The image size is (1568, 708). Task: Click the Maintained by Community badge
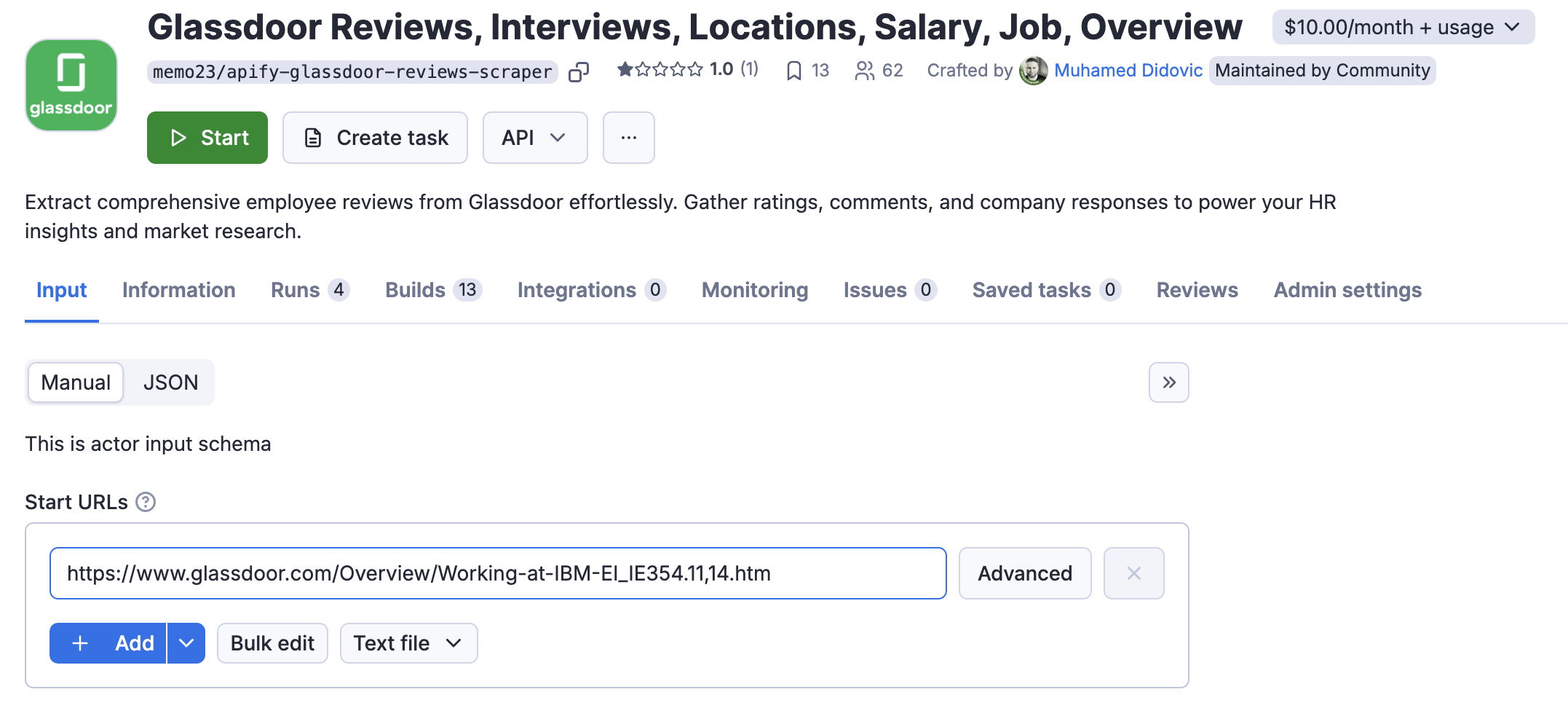[x=1322, y=71]
